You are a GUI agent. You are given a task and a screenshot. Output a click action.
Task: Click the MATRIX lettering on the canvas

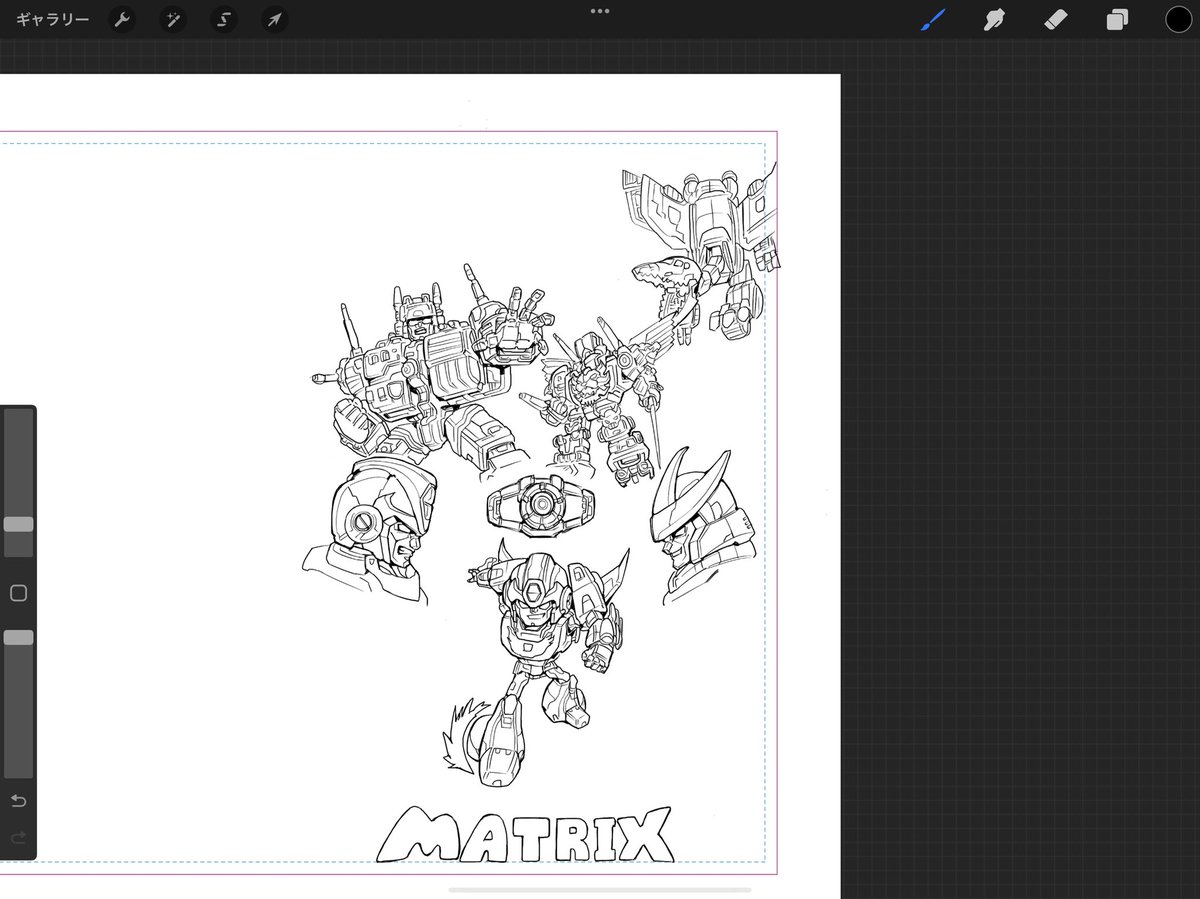[x=527, y=836]
